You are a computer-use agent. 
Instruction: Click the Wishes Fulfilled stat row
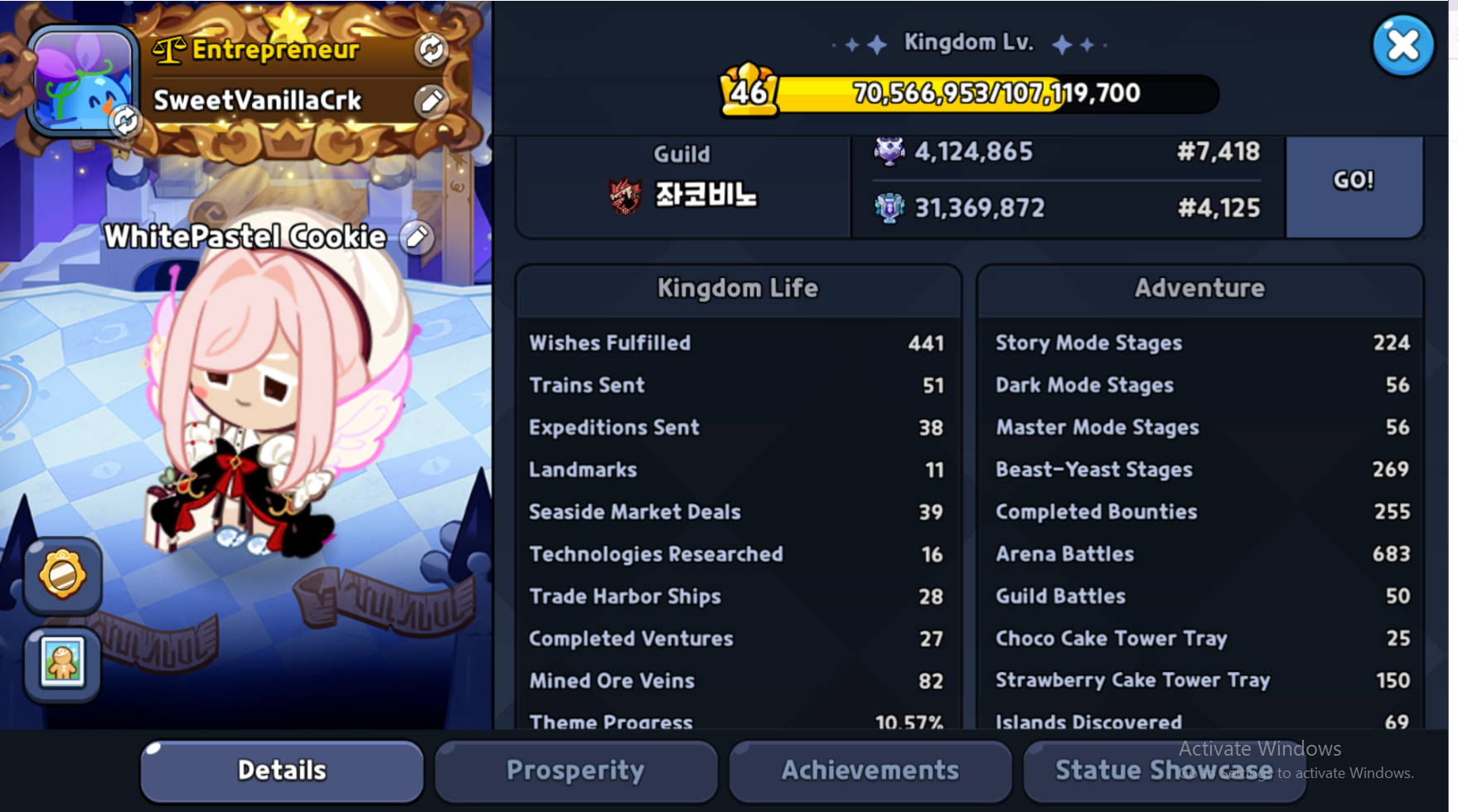737,343
